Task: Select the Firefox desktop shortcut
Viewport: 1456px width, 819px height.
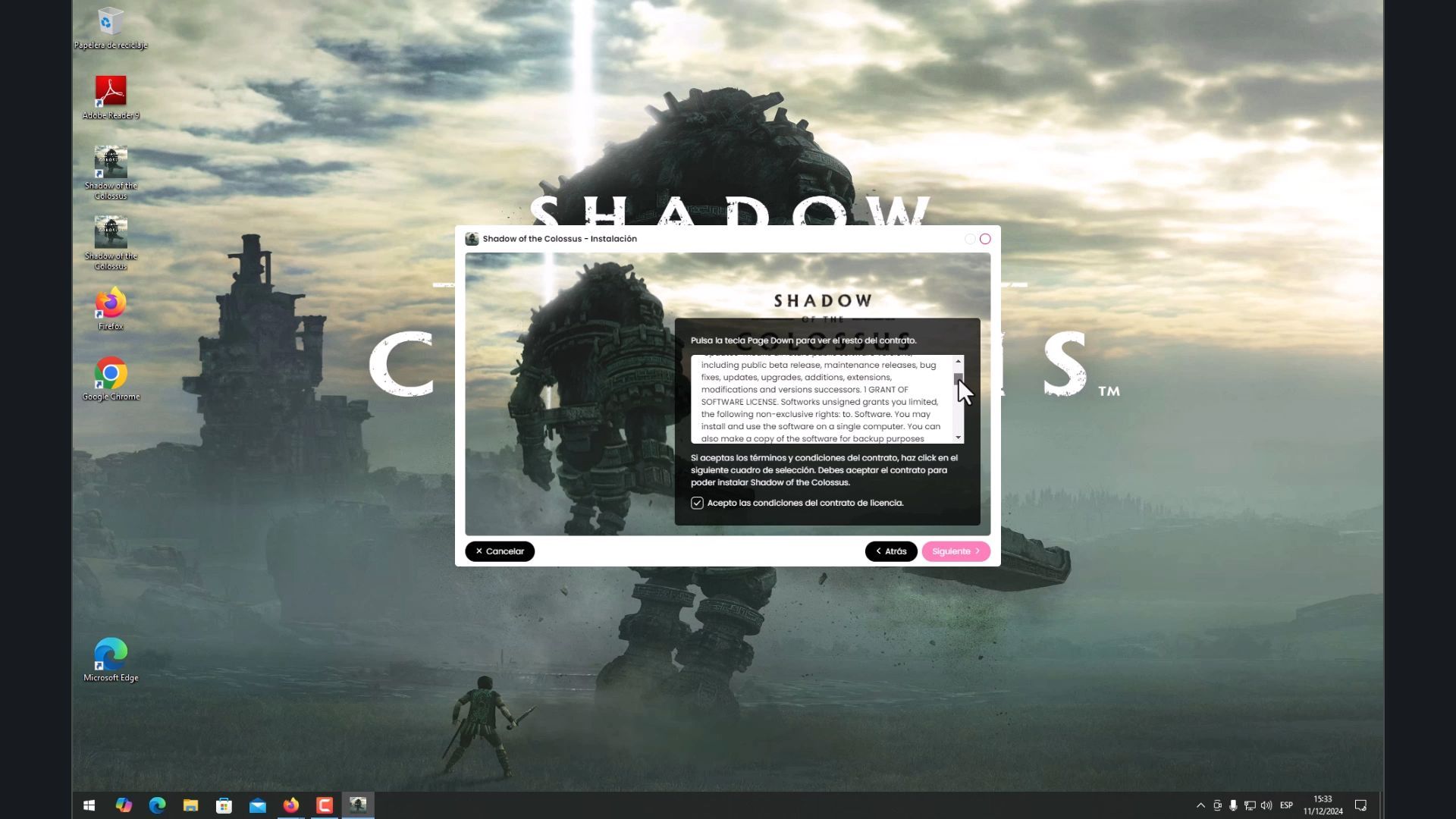Action: point(111,309)
